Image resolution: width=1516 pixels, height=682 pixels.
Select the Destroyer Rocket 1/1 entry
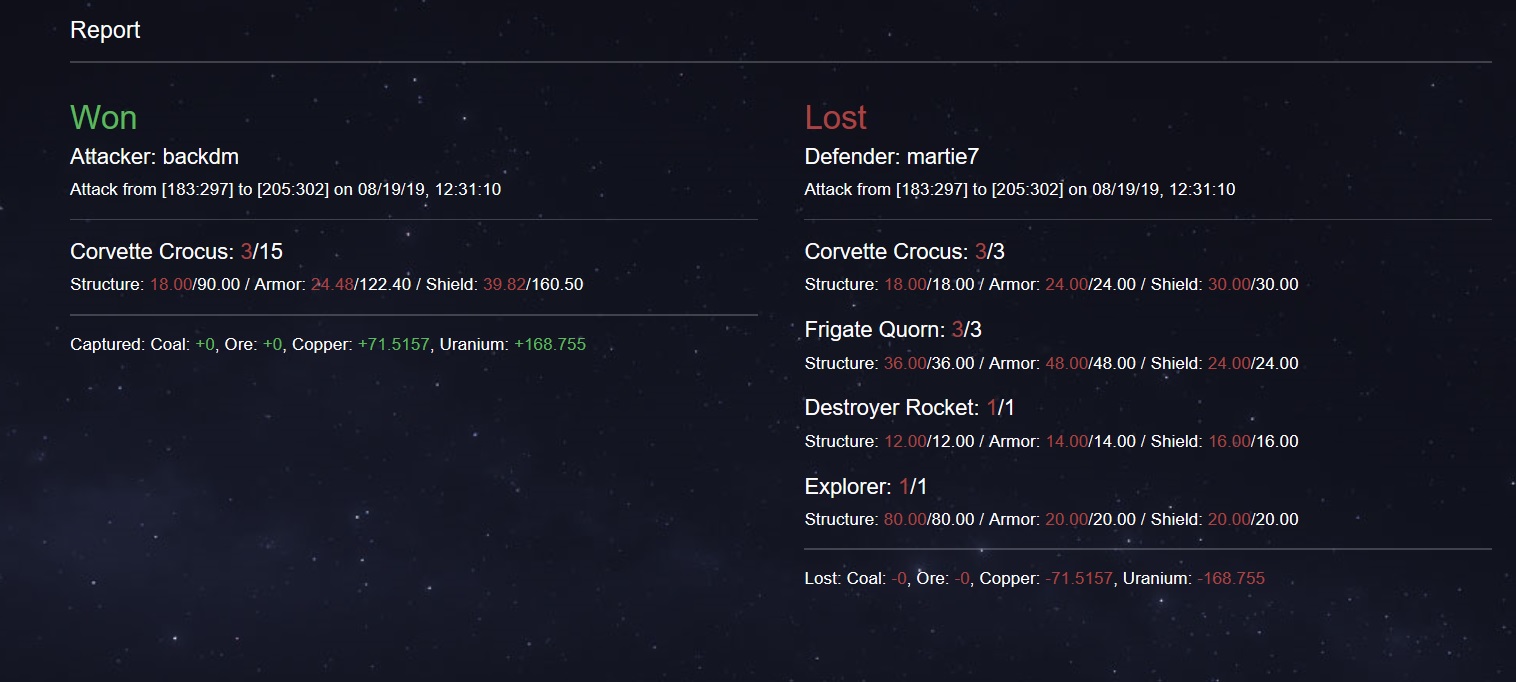click(x=910, y=408)
